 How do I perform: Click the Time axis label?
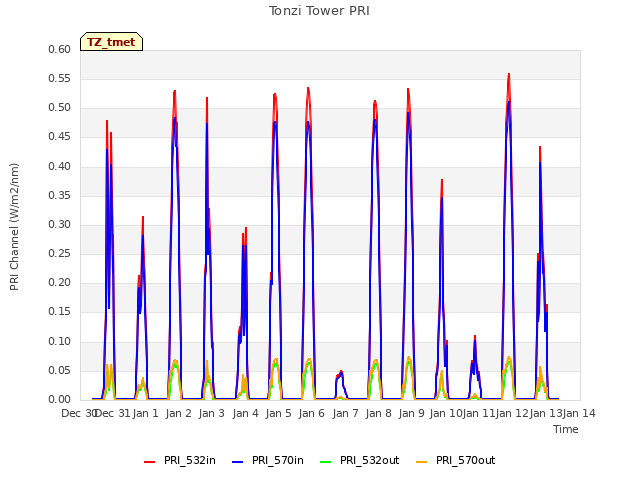coord(566,429)
